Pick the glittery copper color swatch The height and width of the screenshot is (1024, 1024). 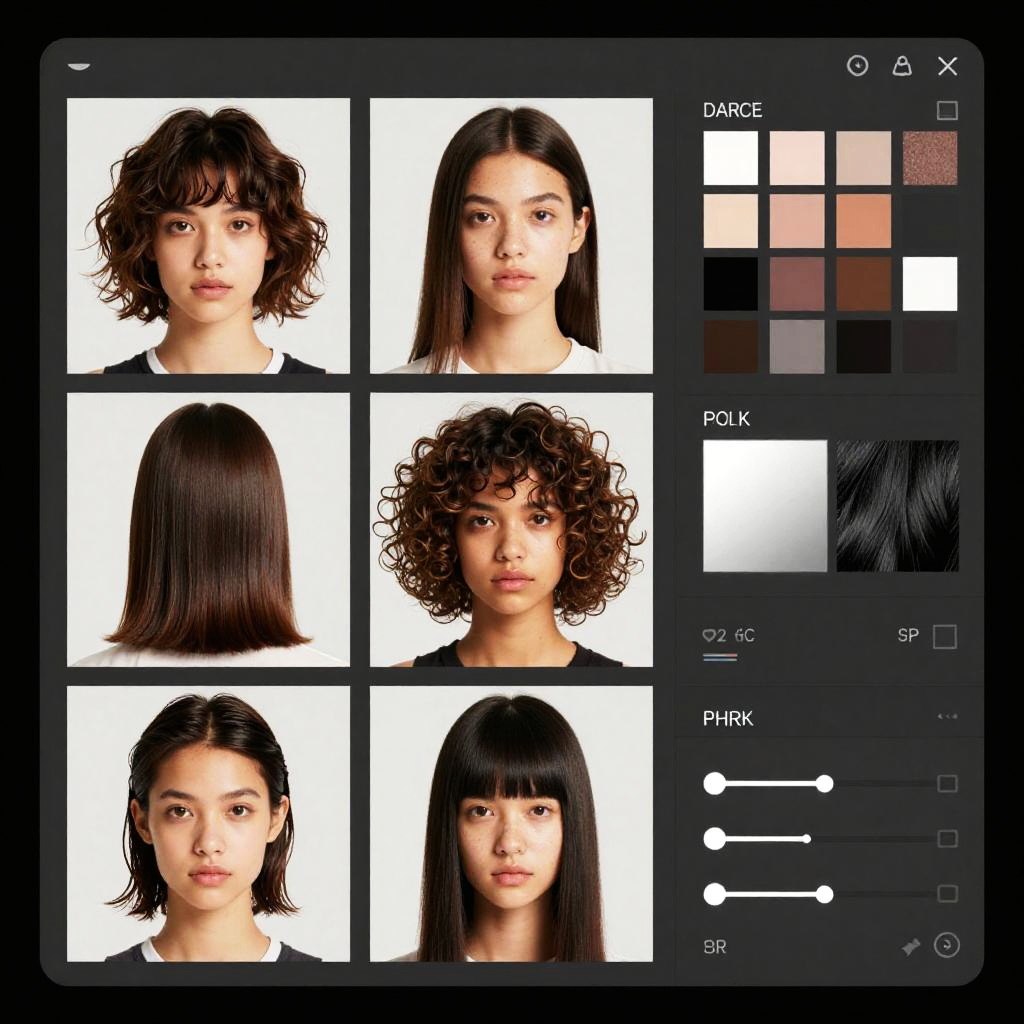[x=930, y=158]
